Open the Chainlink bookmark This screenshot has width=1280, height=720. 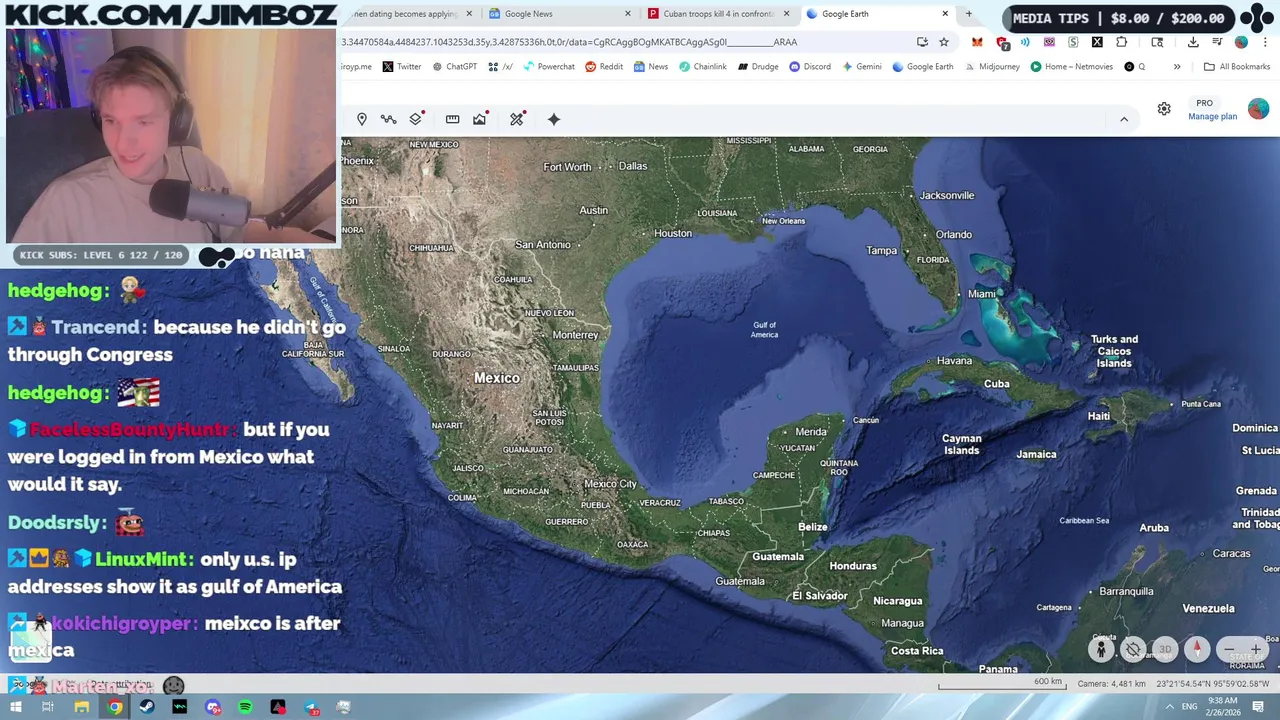tap(702, 67)
